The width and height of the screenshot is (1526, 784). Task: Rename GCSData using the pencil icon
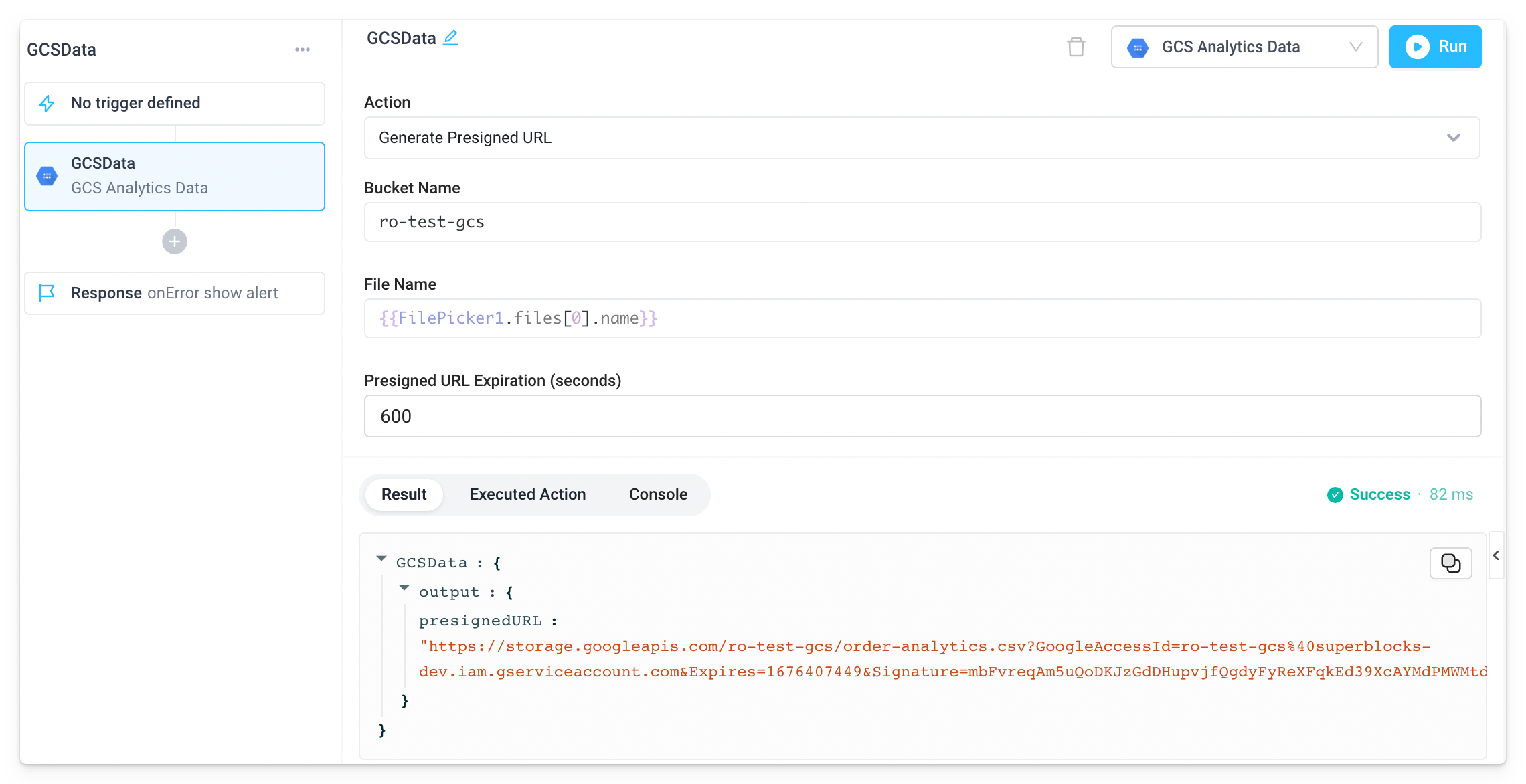tap(450, 38)
